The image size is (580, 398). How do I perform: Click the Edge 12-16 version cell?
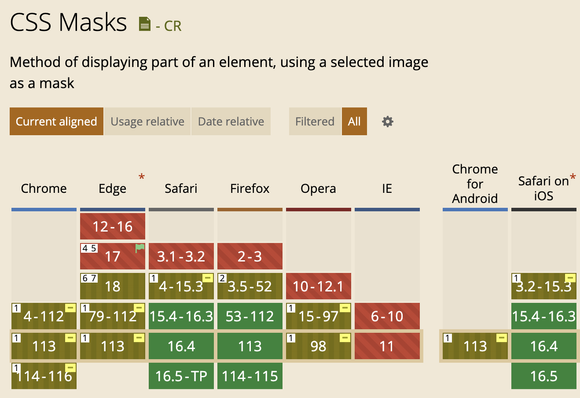tap(112, 226)
